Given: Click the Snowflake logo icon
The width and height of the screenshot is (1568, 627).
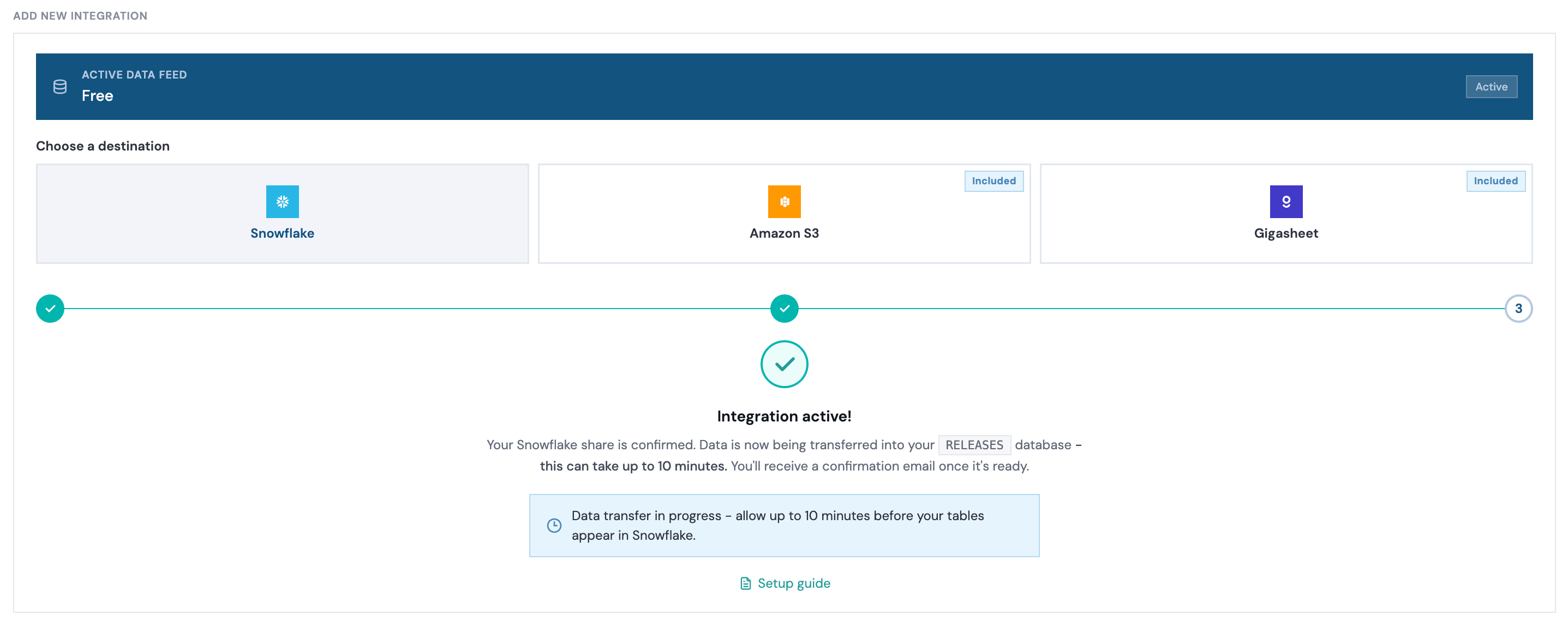Looking at the screenshot, I should 283,201.
